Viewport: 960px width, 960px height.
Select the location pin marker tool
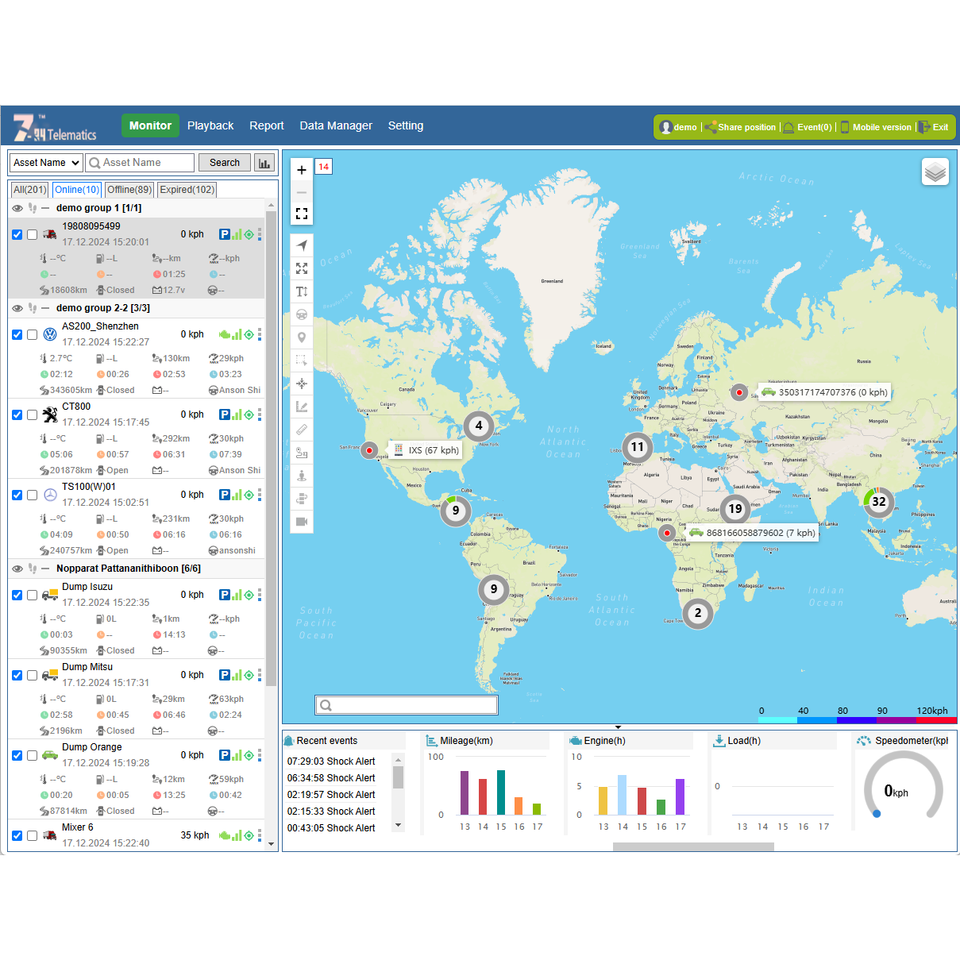[x=301, y=337]
